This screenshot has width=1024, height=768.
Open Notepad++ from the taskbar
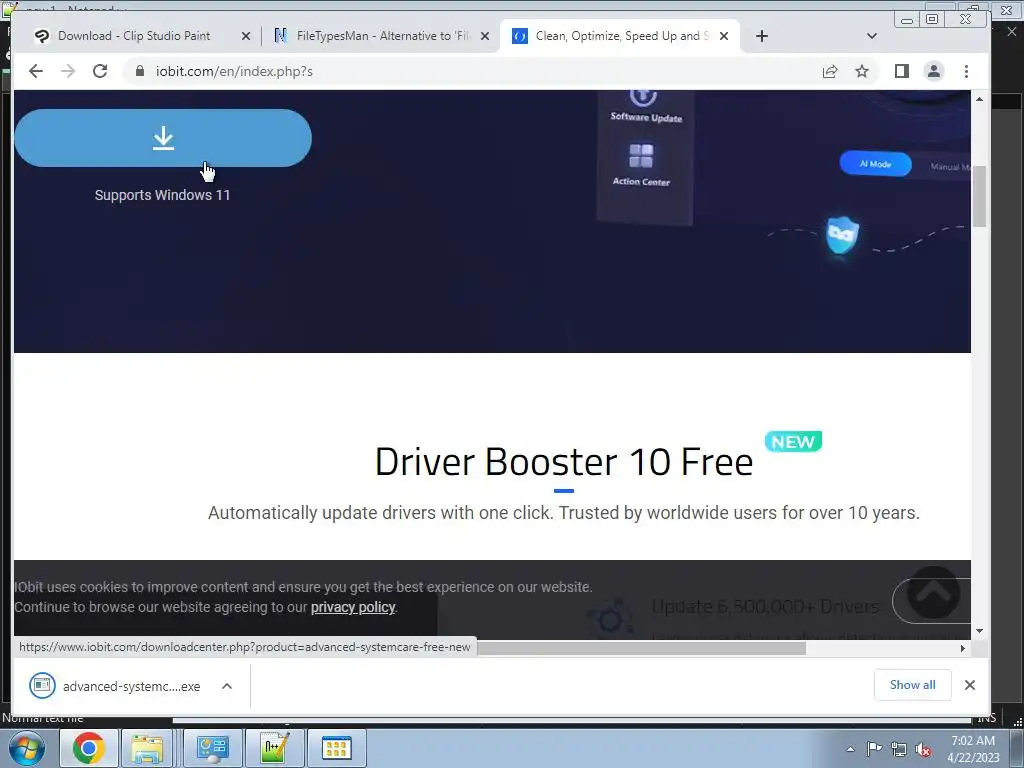pyautogui.click(x=274, y=748)
